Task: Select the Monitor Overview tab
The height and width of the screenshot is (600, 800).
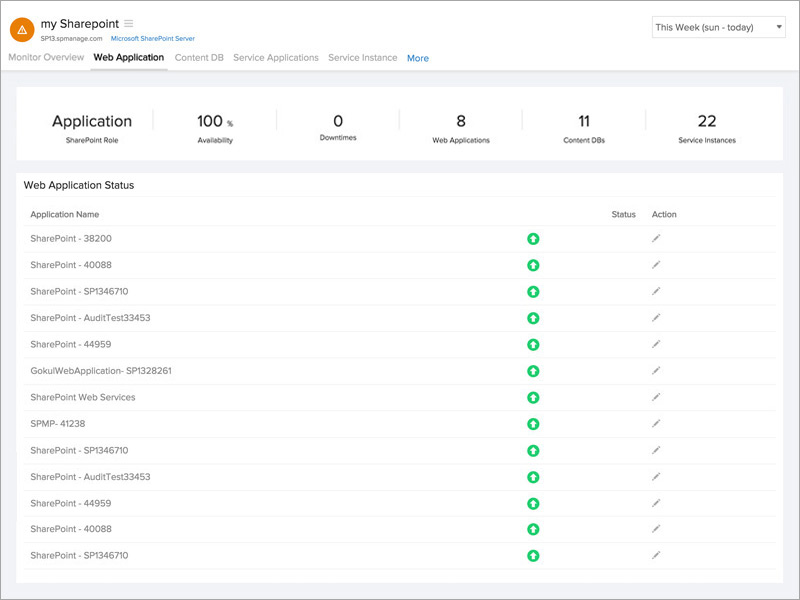Action: pos(46,58)
